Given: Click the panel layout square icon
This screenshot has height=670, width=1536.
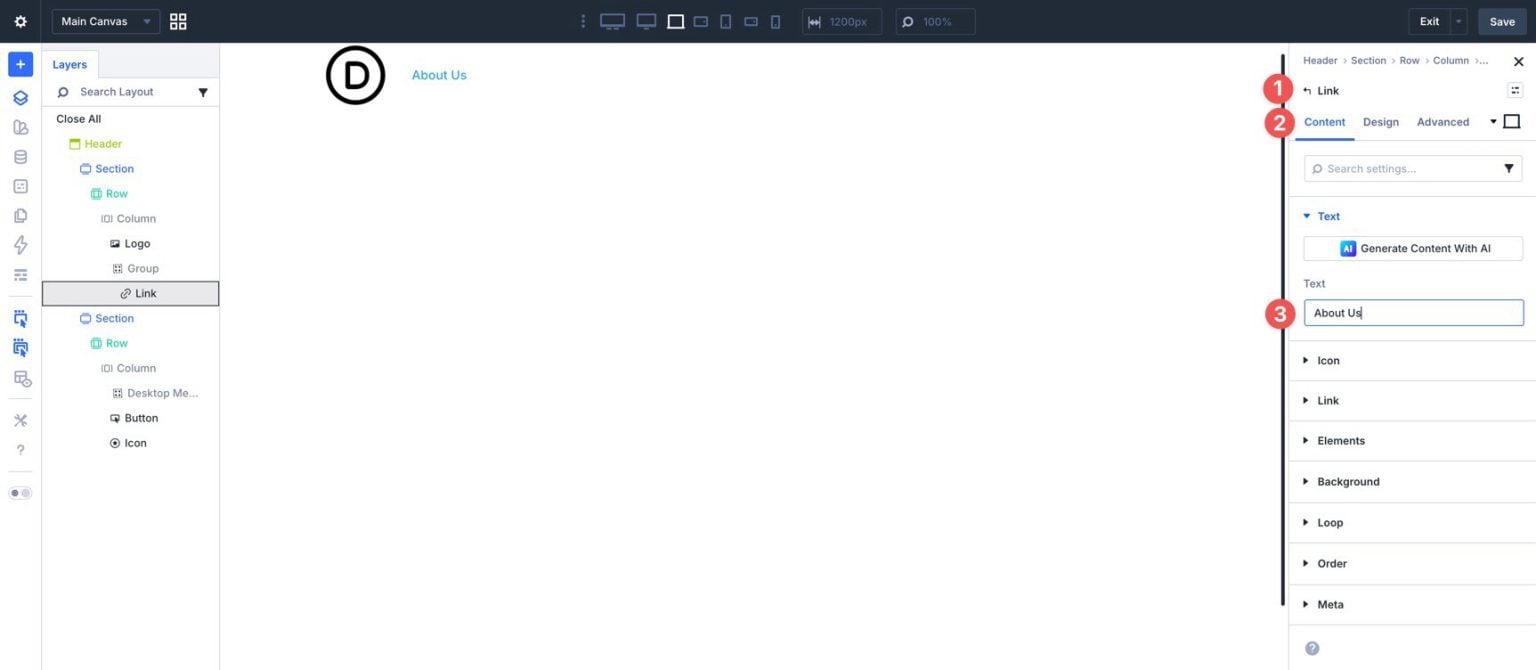Looking at the screenshot, I should [x=1512, y=122].
